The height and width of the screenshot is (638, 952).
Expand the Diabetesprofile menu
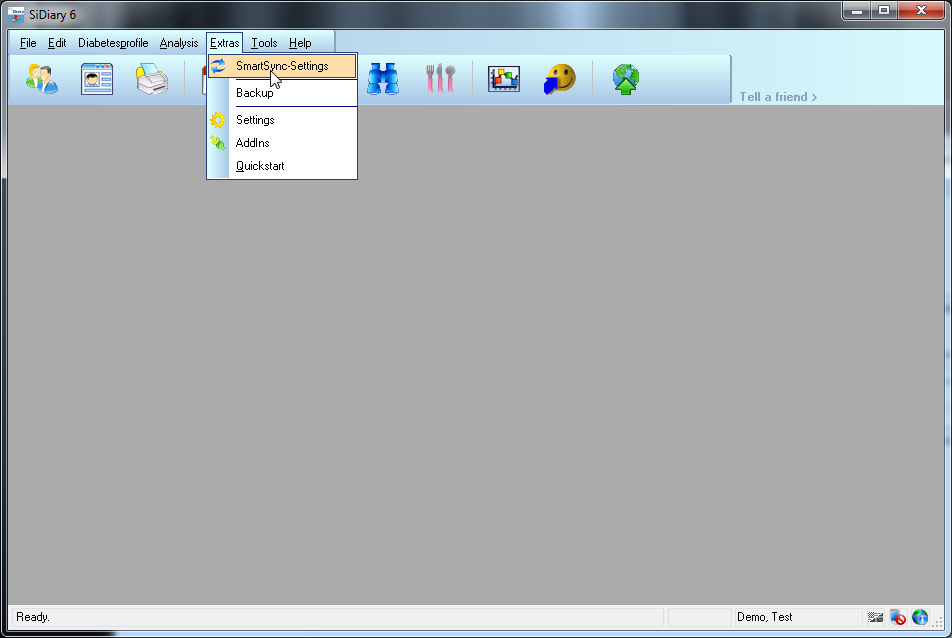click(x=113, y=43)
